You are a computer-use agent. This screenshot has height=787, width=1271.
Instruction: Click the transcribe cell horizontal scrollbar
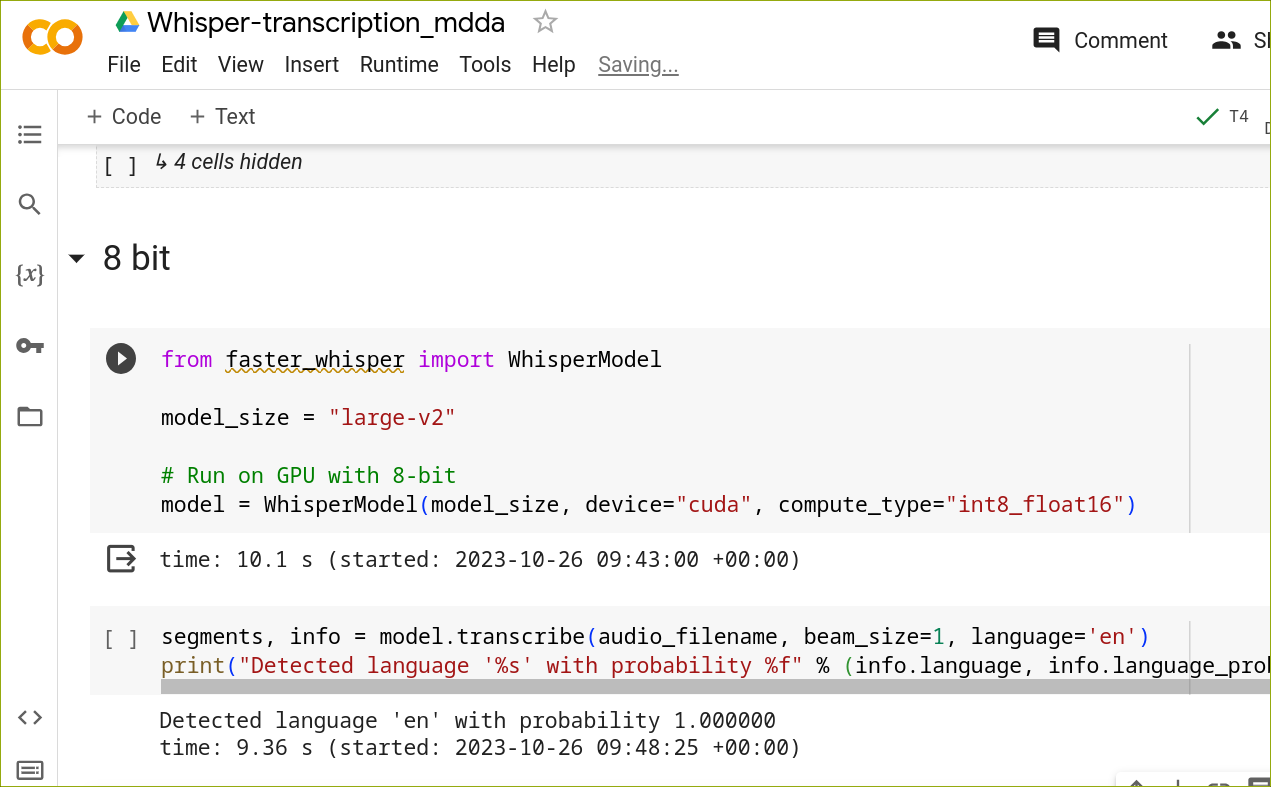715,687
